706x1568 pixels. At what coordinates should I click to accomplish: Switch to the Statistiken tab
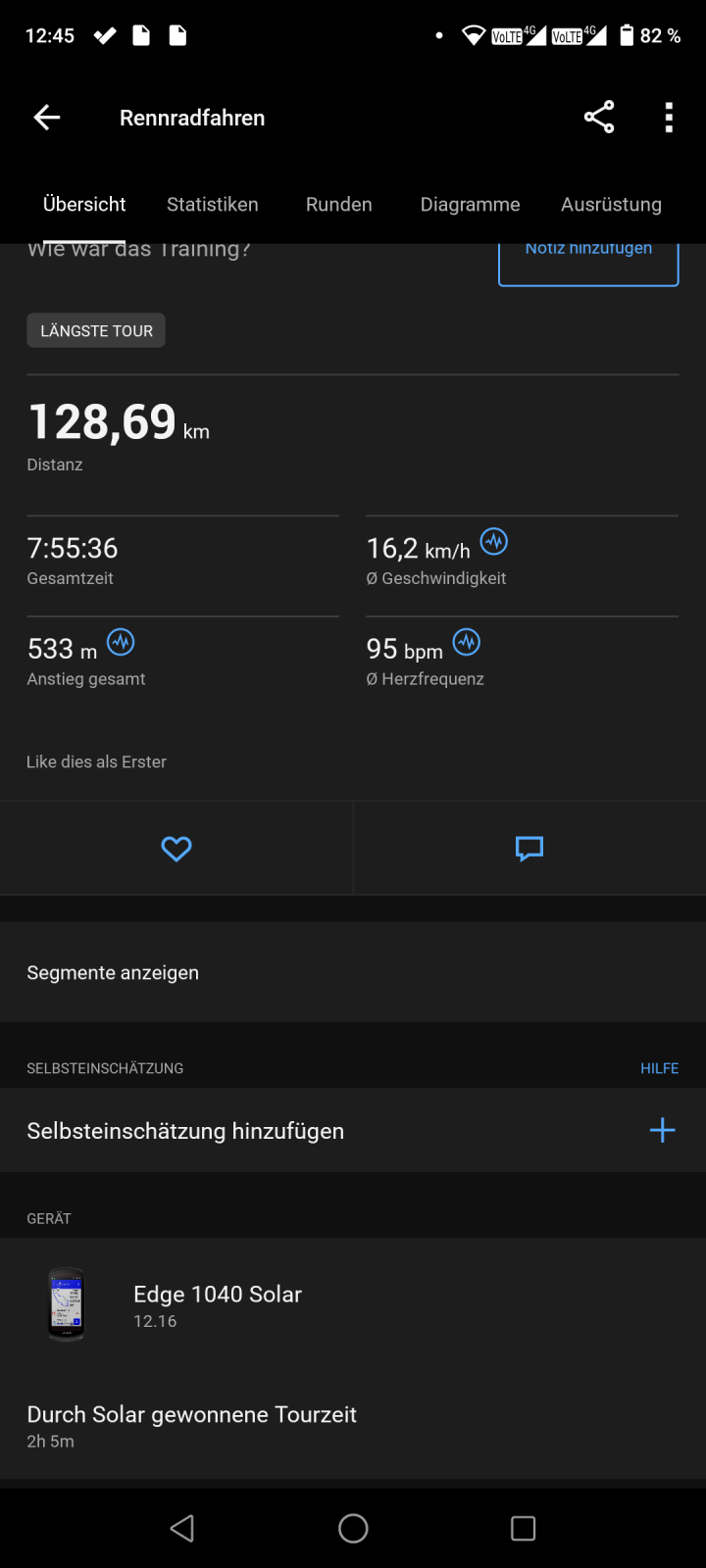tap(213, 204)
